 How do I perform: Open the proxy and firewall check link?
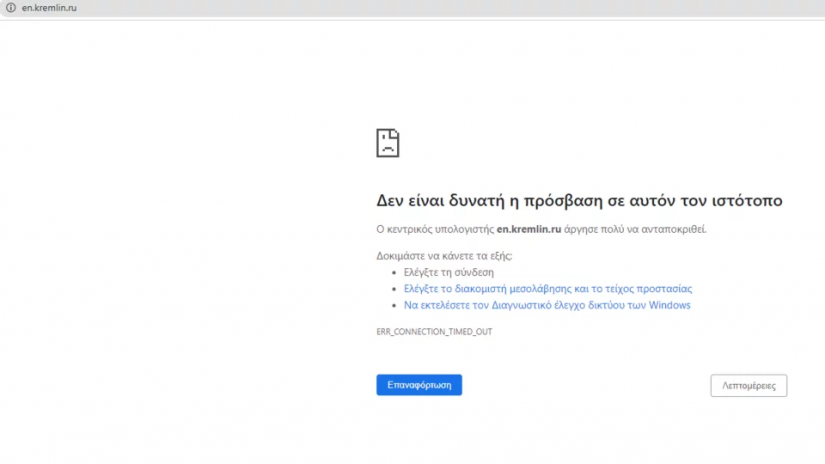click(x=547, y=289)
